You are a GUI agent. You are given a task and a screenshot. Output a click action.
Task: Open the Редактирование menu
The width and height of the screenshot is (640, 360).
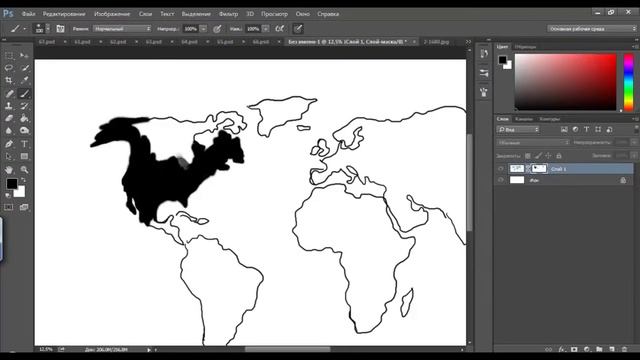(x=64, y=14)
